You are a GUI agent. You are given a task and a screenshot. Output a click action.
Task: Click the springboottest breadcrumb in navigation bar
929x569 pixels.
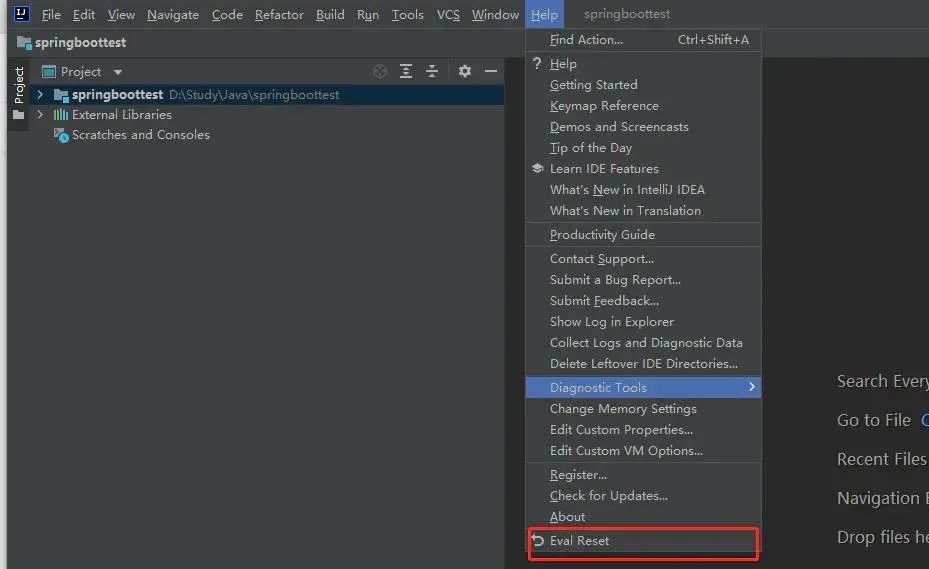point(80,43)
